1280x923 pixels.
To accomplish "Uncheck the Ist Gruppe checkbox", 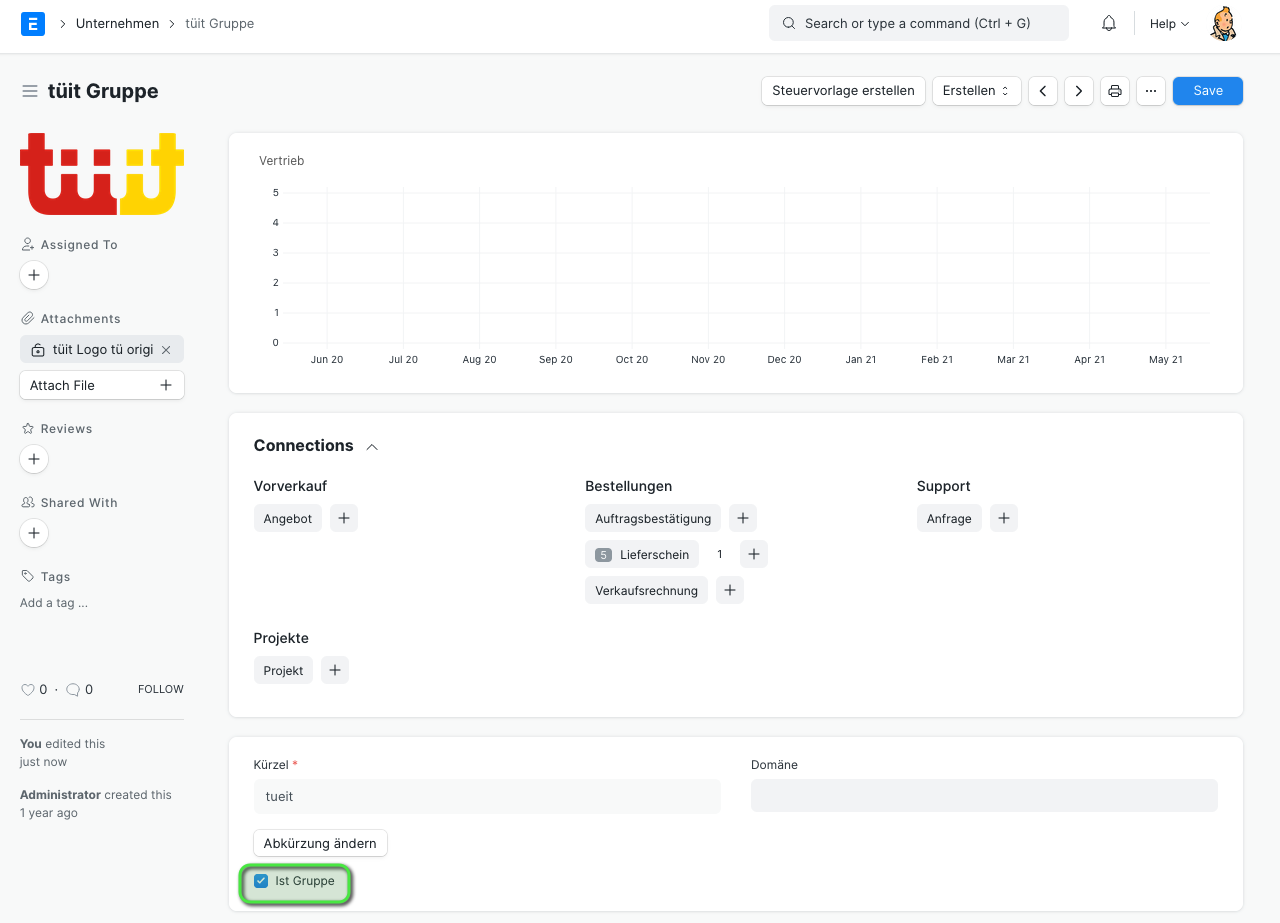I will (261, 881).
